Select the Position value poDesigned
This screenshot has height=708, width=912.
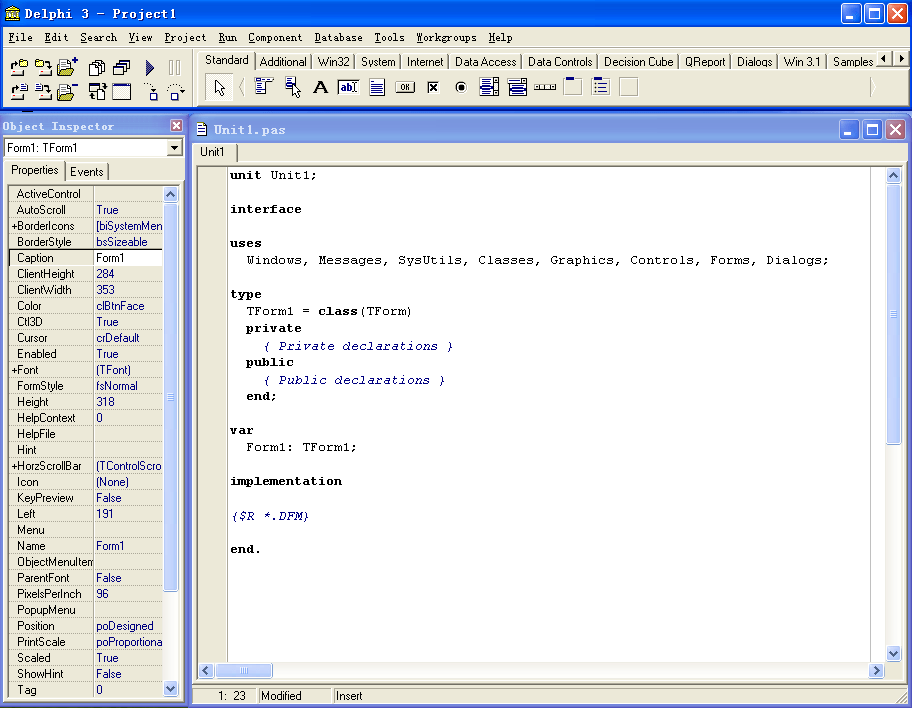(x=128, y=626)
